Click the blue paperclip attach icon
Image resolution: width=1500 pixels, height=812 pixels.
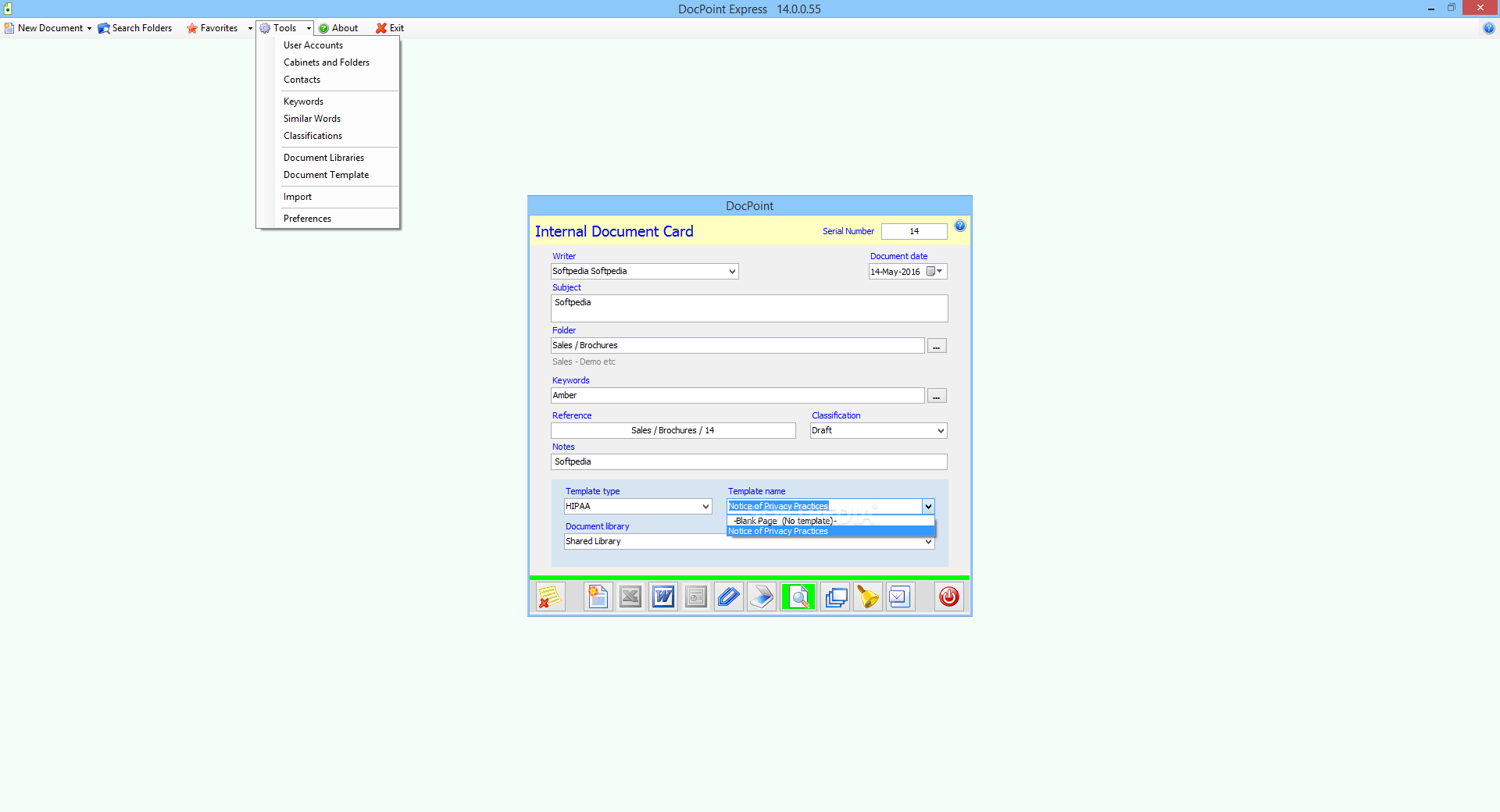coord(729,597)
